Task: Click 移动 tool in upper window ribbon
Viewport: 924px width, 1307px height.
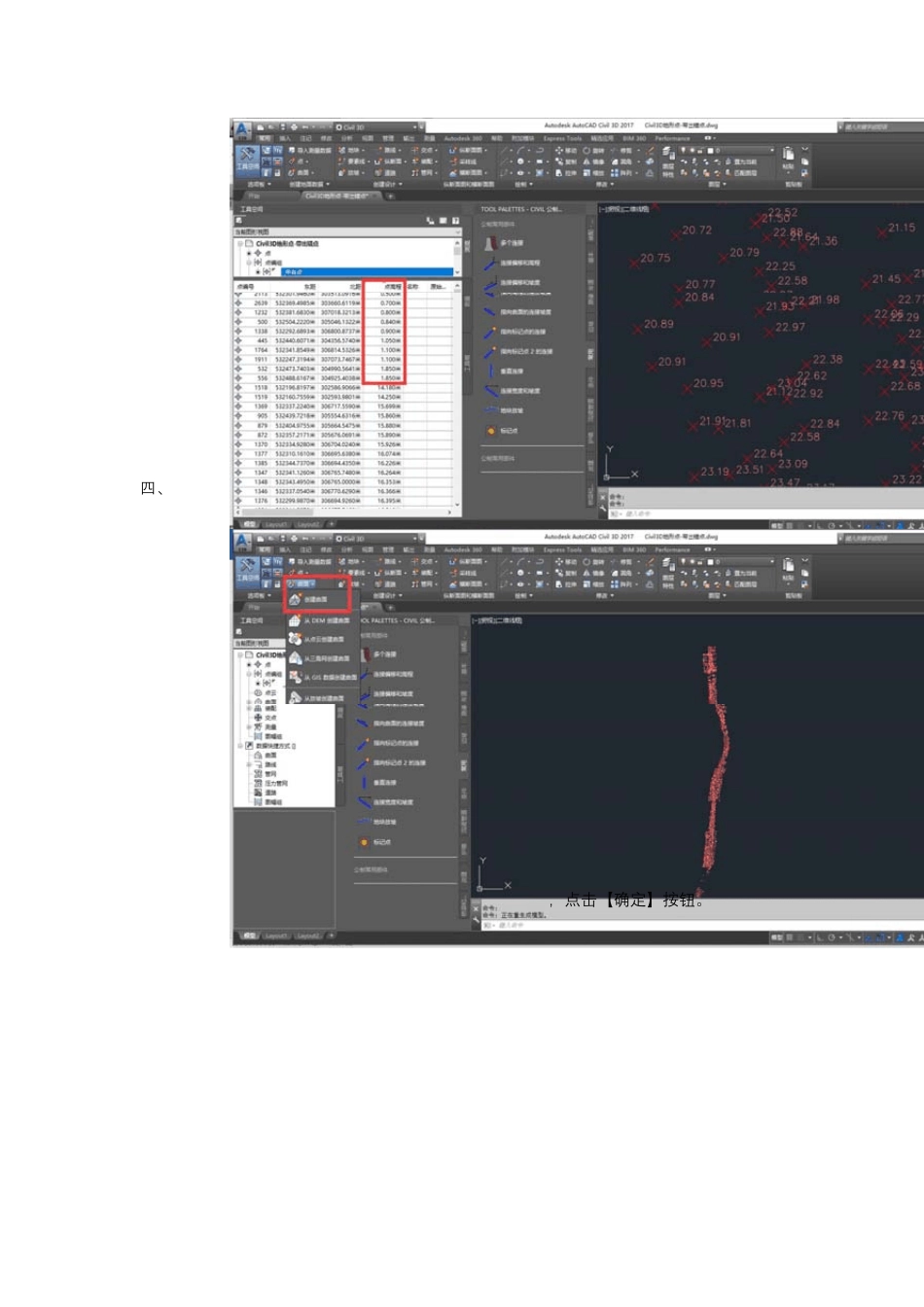Action: [566, 151]
